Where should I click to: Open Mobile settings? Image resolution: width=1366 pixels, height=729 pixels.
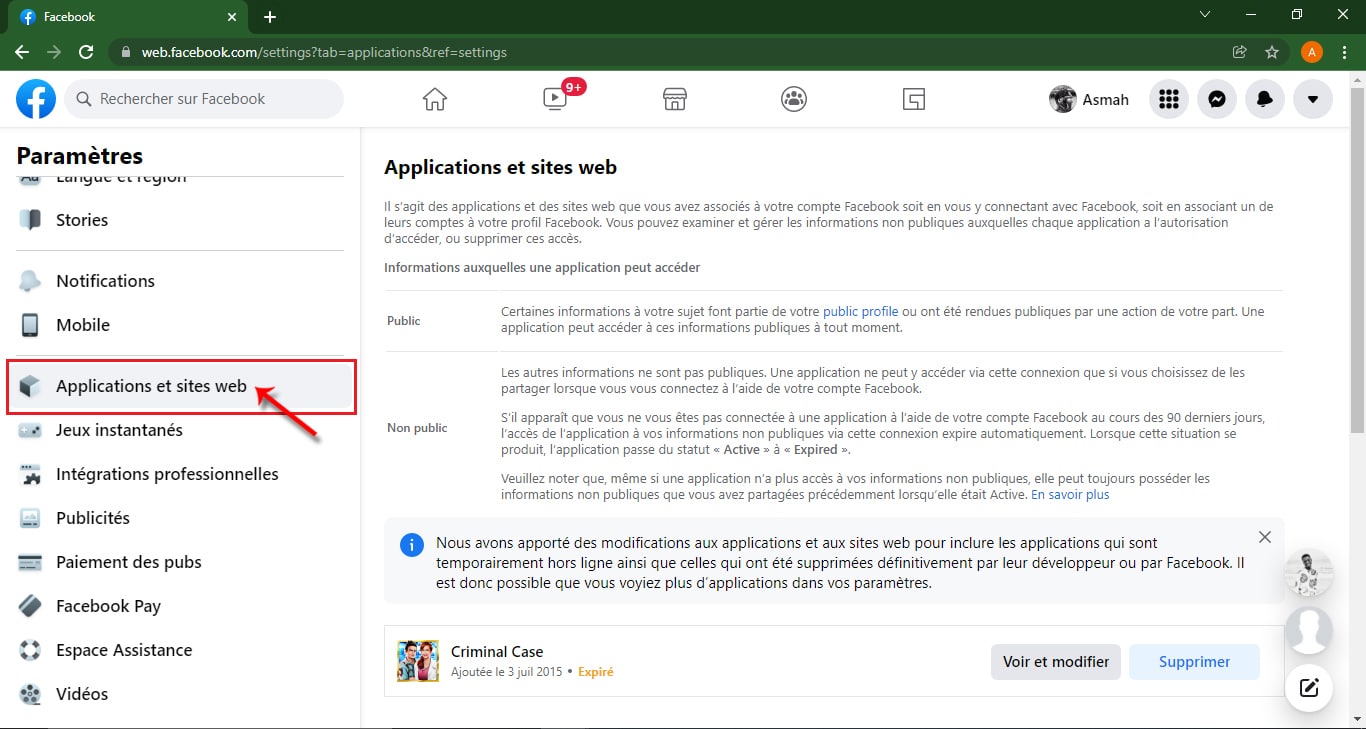click(x=180, y=325)
